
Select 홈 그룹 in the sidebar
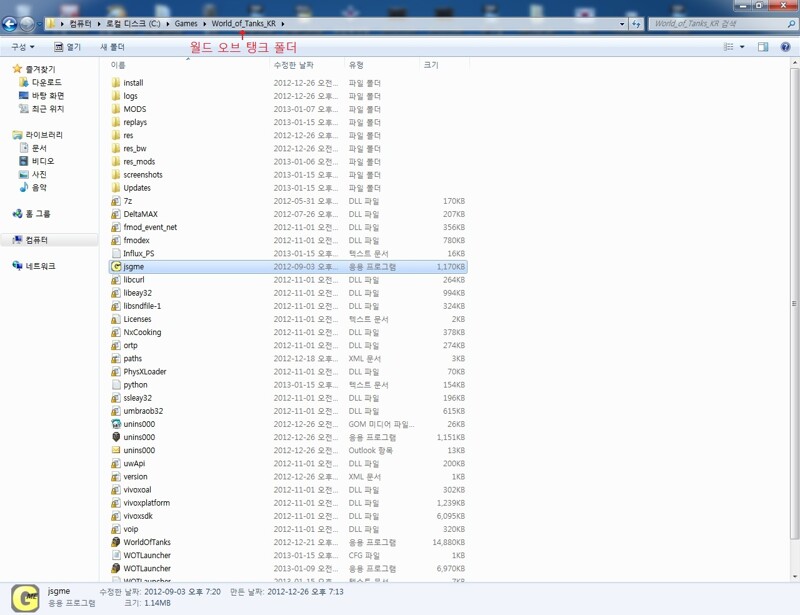pos(38,213)
